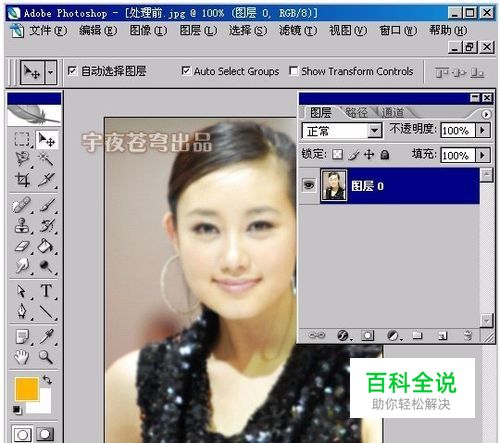The width and height of the screenshot is (500, 443).
Task: Create new fill or adjustment layer
Action: coord(393,335)
